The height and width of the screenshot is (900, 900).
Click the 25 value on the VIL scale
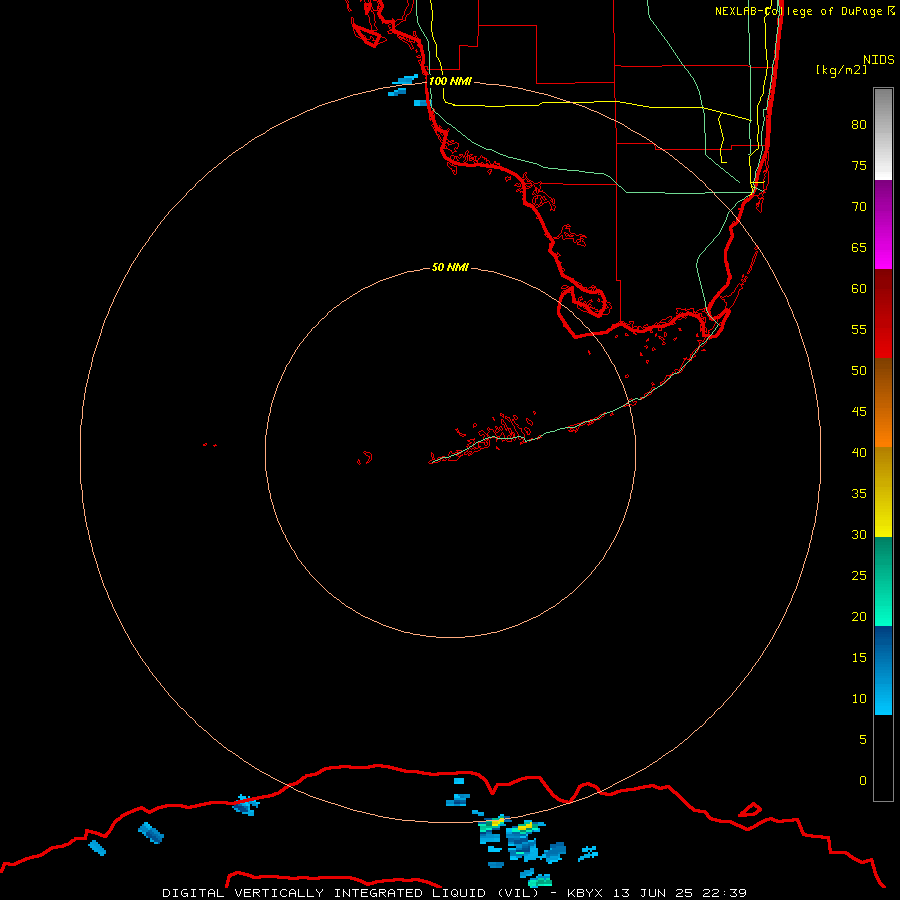[x=859, y=576]
